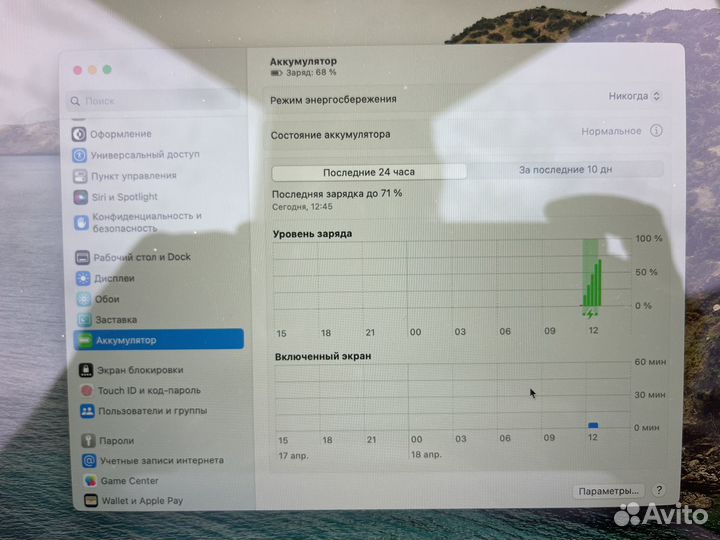The width and height of the screenshot is (720, 540).
Task: Click the Состояние аккумулятора row label
Action: pos(331,135)
